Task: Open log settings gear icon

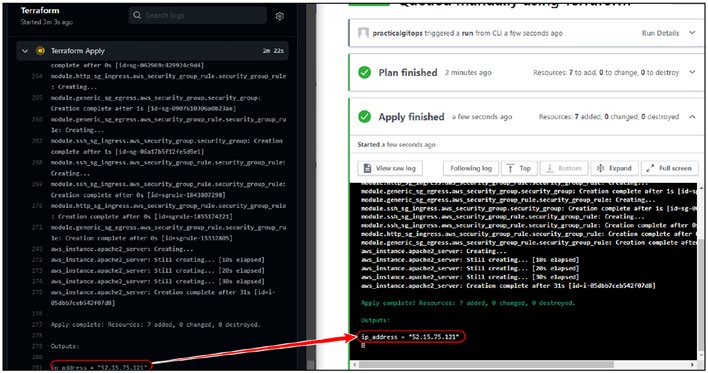Action: (279, 16)
